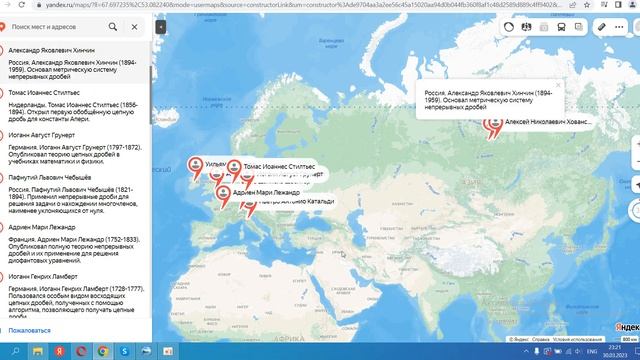Image resolution: width=640 pixels, height=360 pixels.
Task: Open the 'Условия использования' link
Action: click(x=578, y=339)
